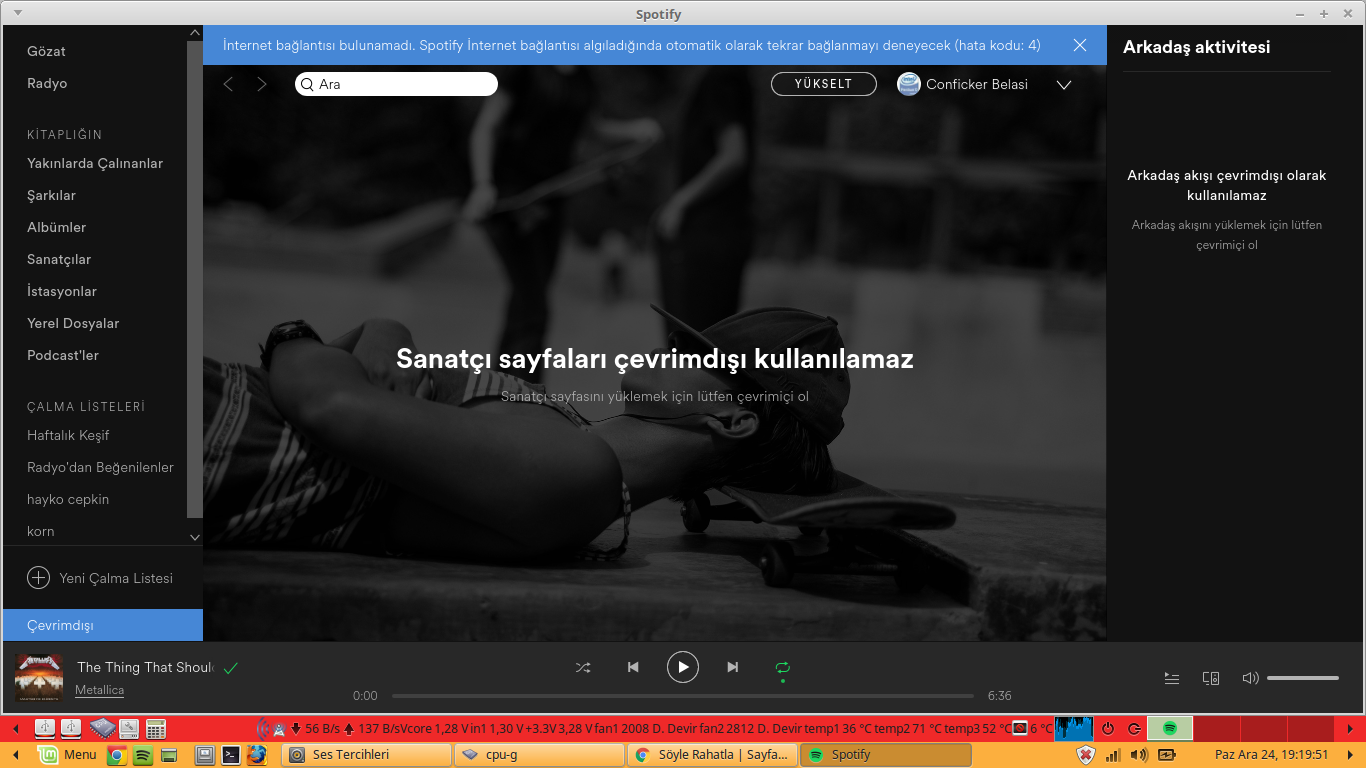Mute the Spotify volume speaker icon
Screen dimensions: 1366x768
(1250, 678)
